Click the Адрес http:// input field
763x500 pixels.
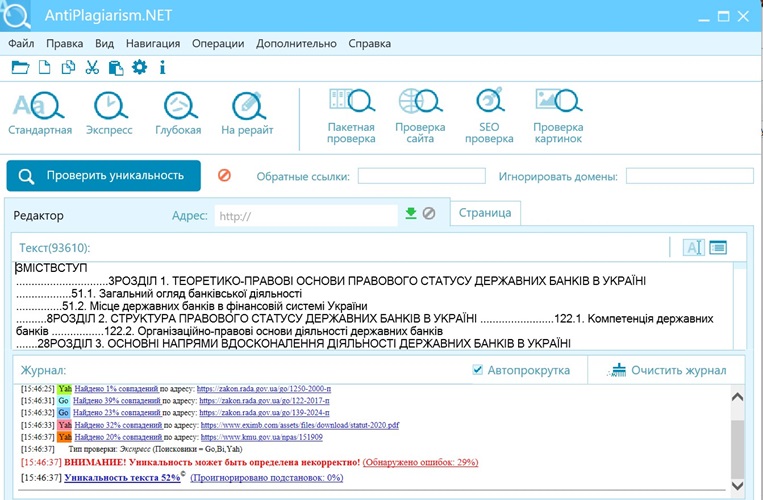306,215
